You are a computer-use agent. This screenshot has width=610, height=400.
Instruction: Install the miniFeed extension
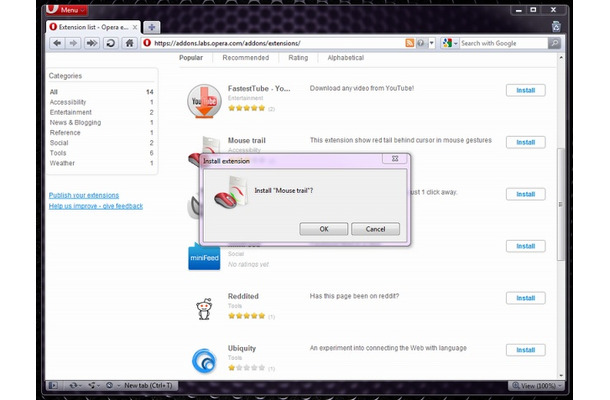point(526,246)
